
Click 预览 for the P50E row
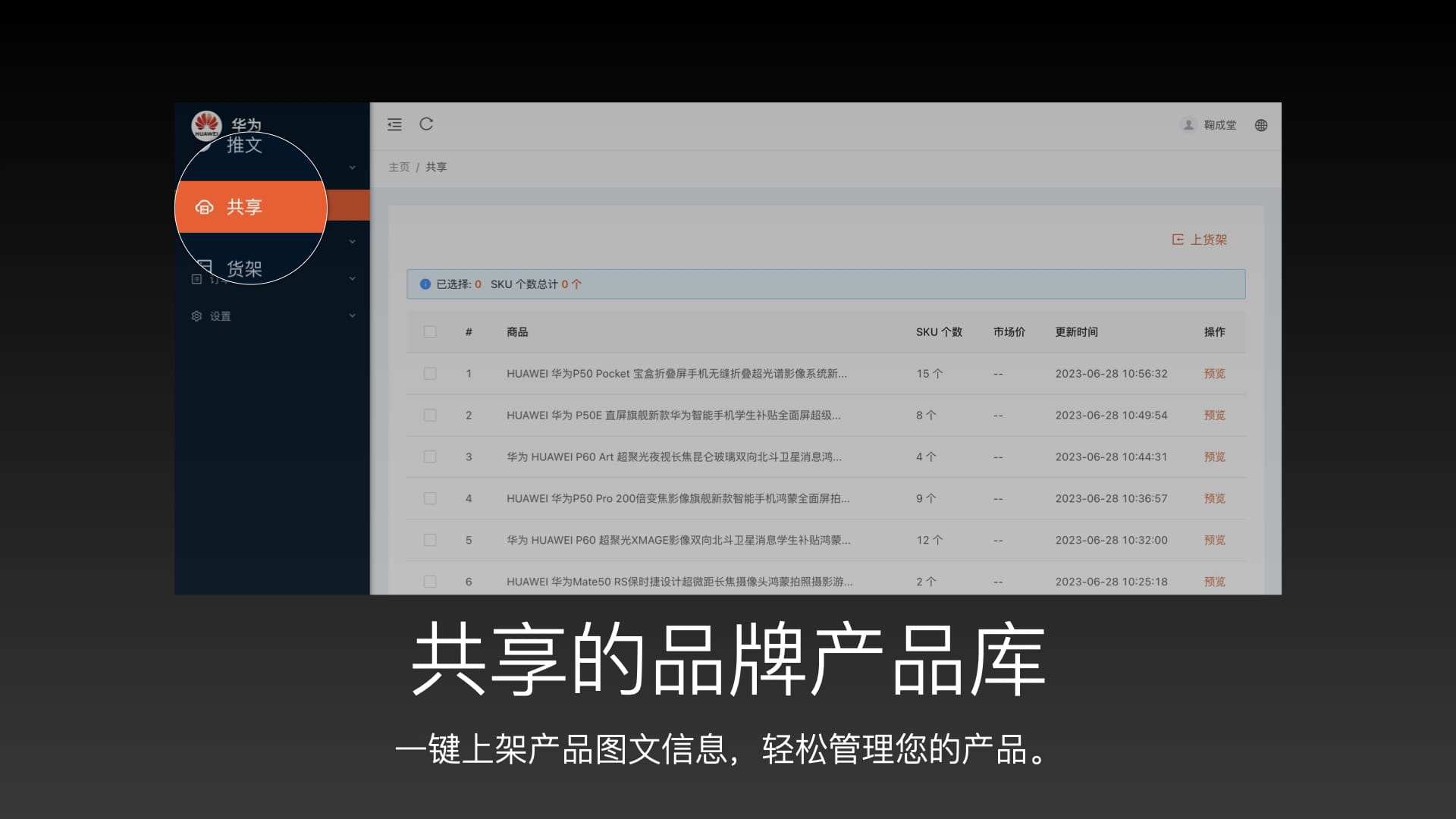tap(1214, 416)
